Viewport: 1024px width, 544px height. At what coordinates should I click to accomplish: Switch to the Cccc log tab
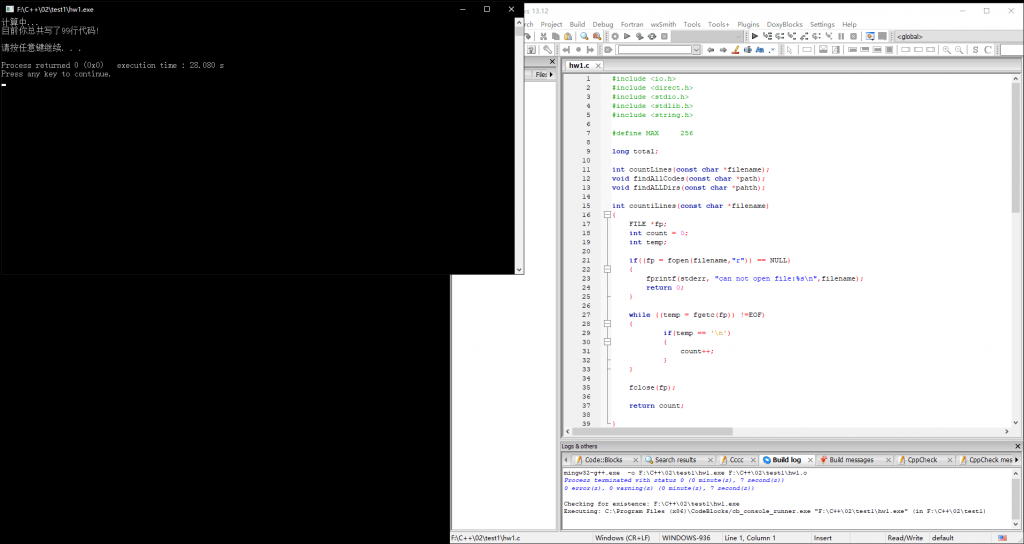click(736, 460)
